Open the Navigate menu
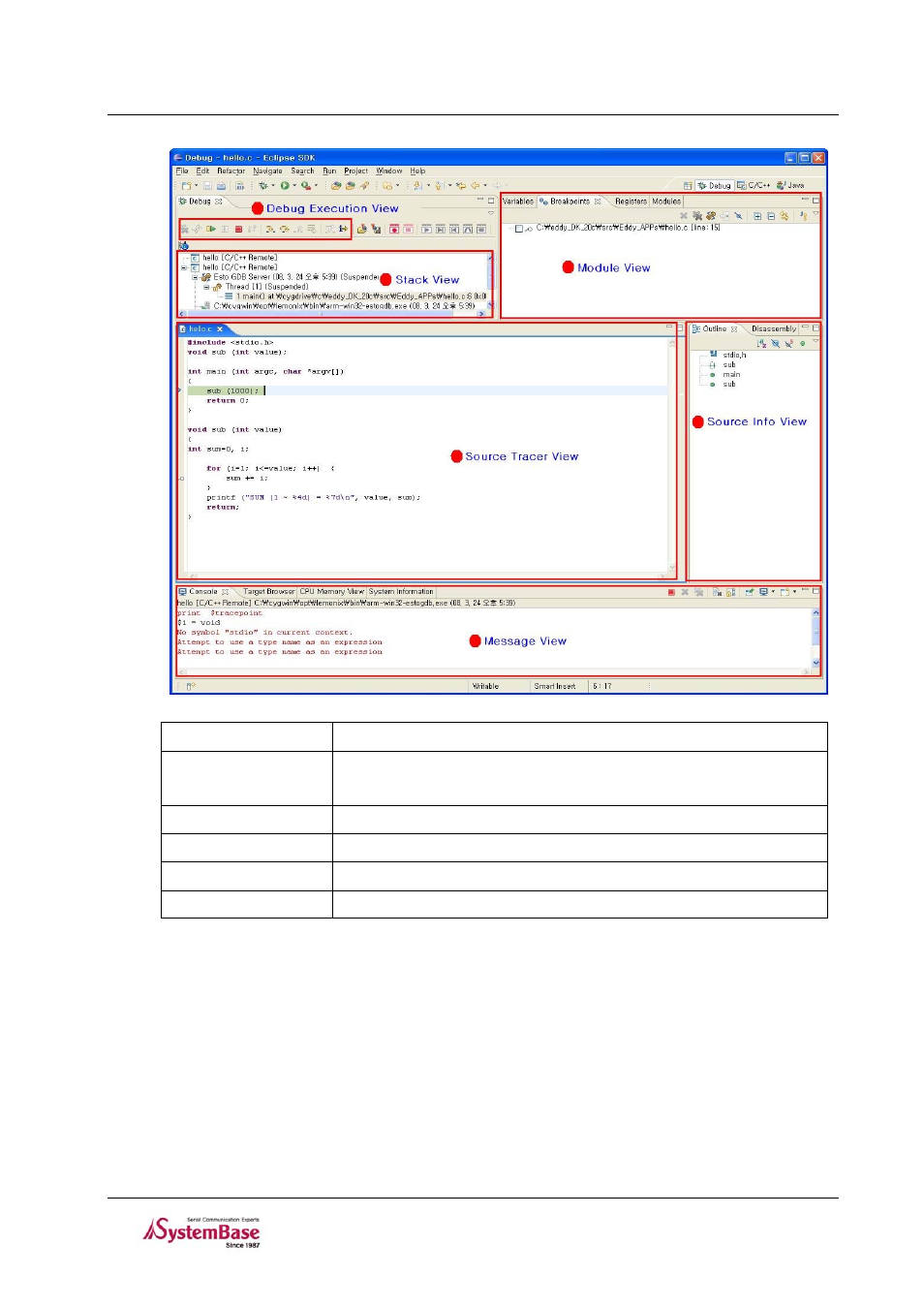This screenshot has width=924, height=1308. click(267, 171)
